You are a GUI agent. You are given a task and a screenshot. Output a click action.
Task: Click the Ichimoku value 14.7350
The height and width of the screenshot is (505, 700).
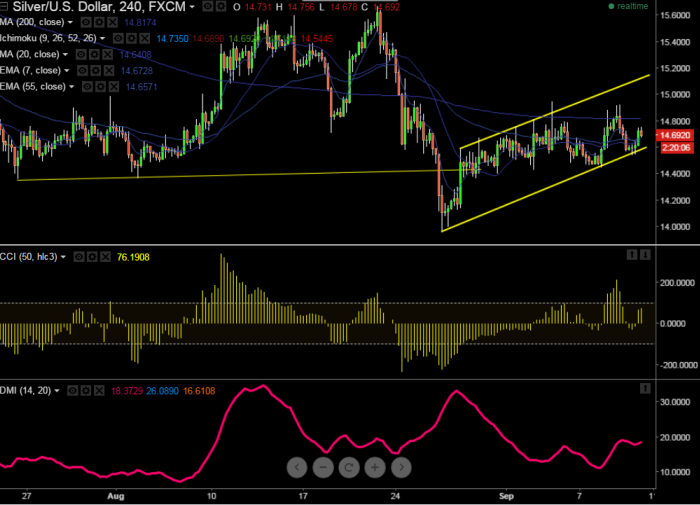point(172,39)
